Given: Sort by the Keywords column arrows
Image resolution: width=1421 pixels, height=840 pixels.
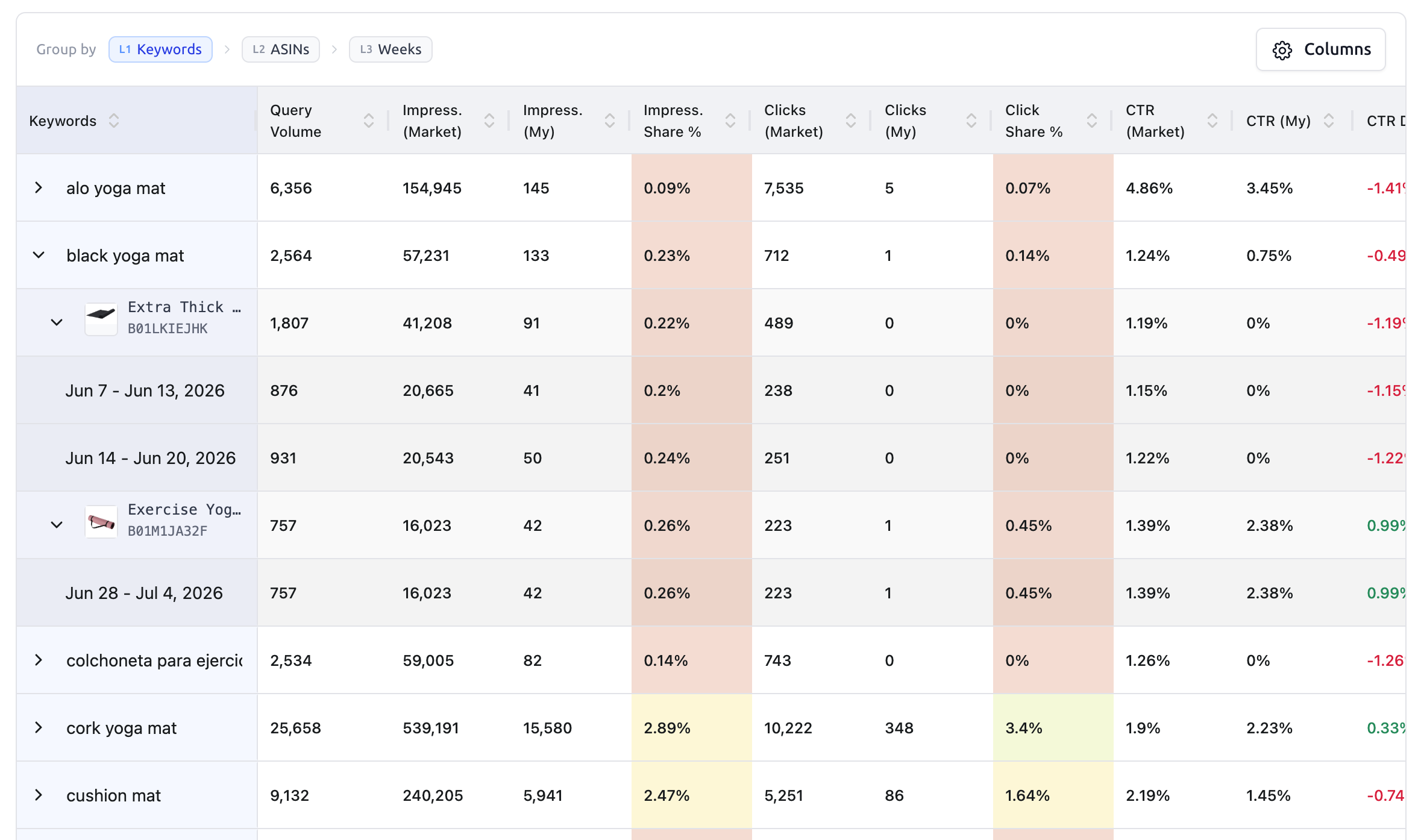Looking at the screenshot, I should pyautogui.click(x=114, y=121).
